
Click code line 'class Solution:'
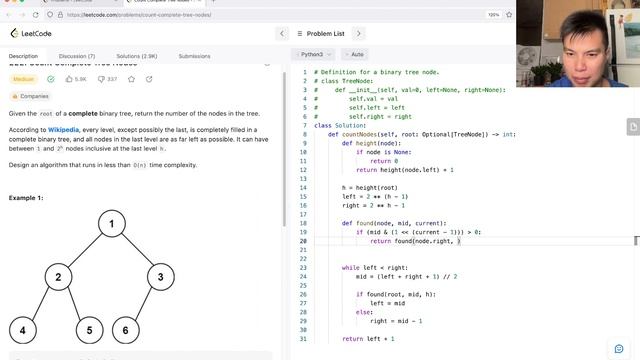pyautogui.click(x=340, y=125)
